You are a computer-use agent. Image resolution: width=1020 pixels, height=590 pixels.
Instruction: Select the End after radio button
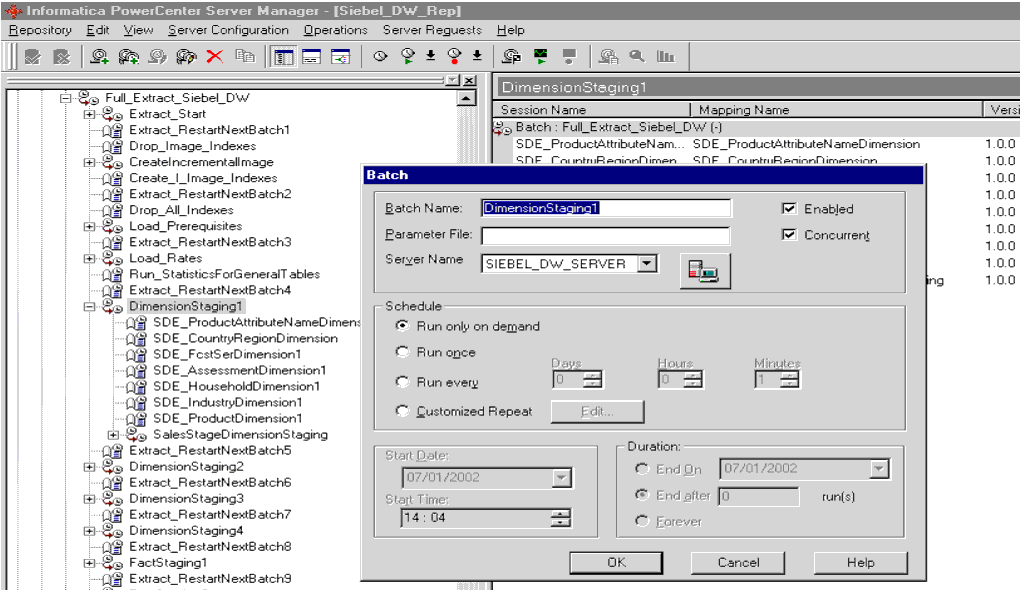point(642,495)
